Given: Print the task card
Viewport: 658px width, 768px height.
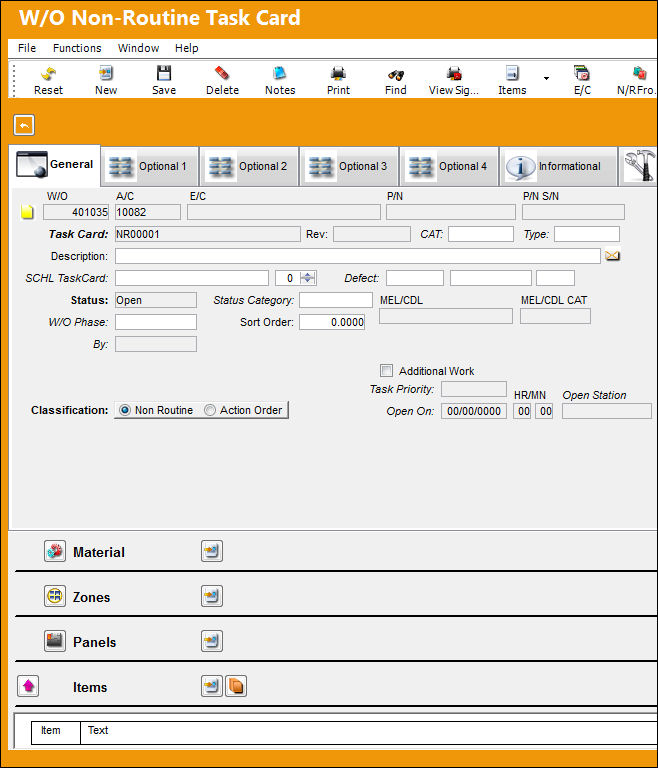Looking at the screenshot, I should [338, 81].
